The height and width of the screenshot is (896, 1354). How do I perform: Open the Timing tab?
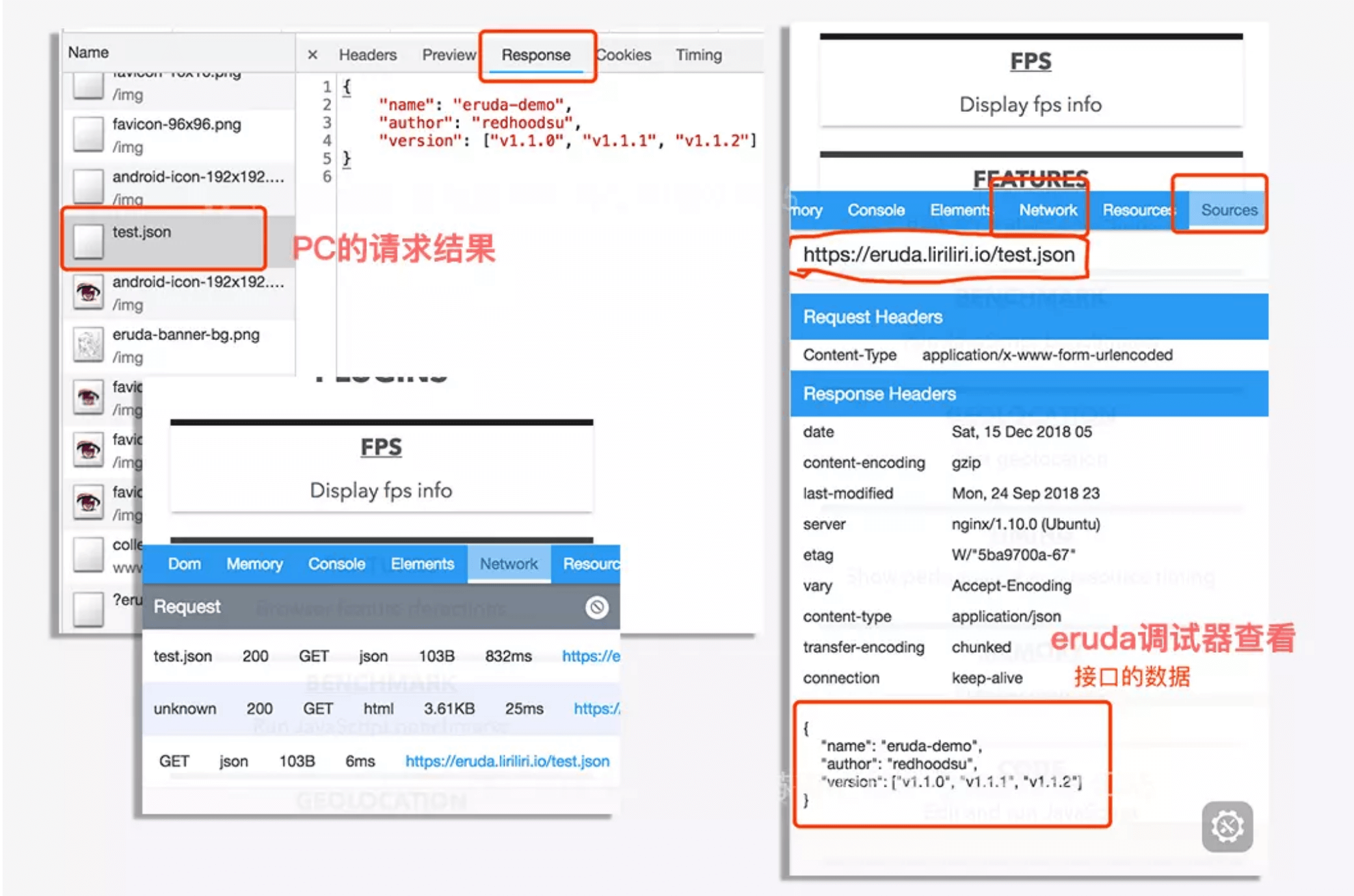tap(698, 55)
